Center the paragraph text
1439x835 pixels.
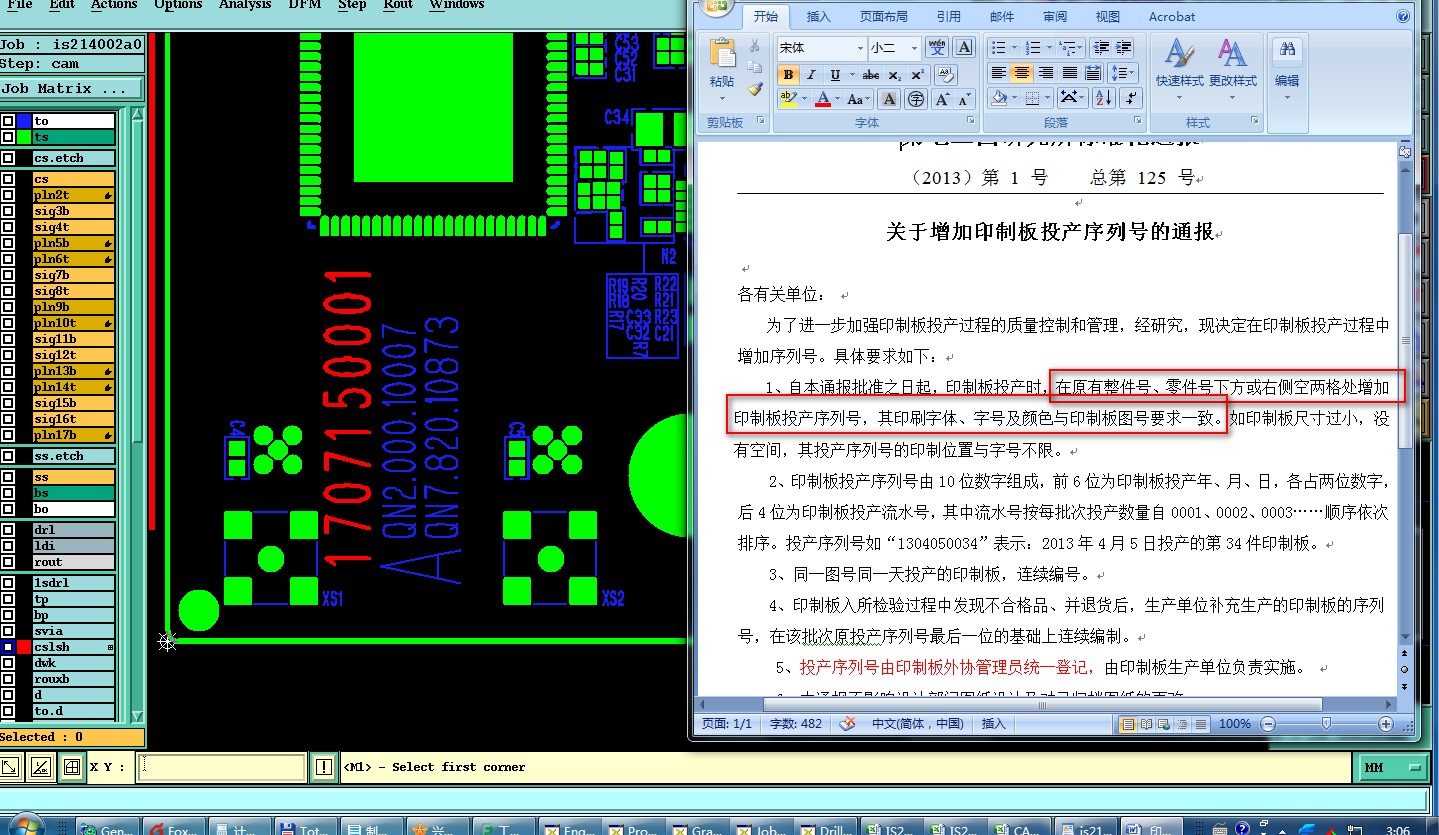1022,73
